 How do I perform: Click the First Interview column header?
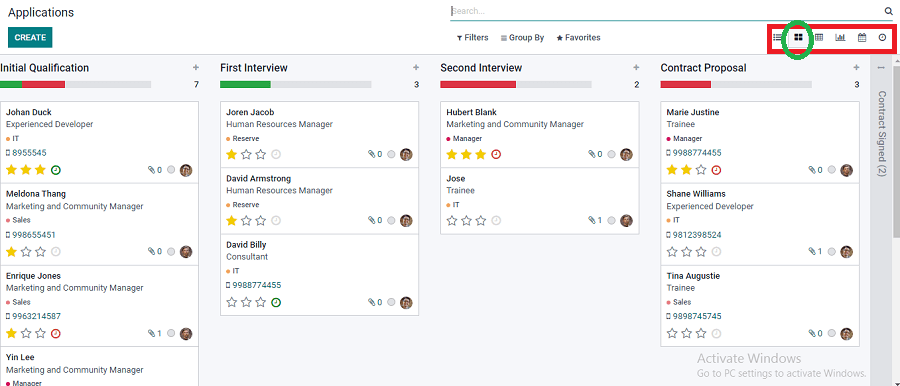(254, 68)
